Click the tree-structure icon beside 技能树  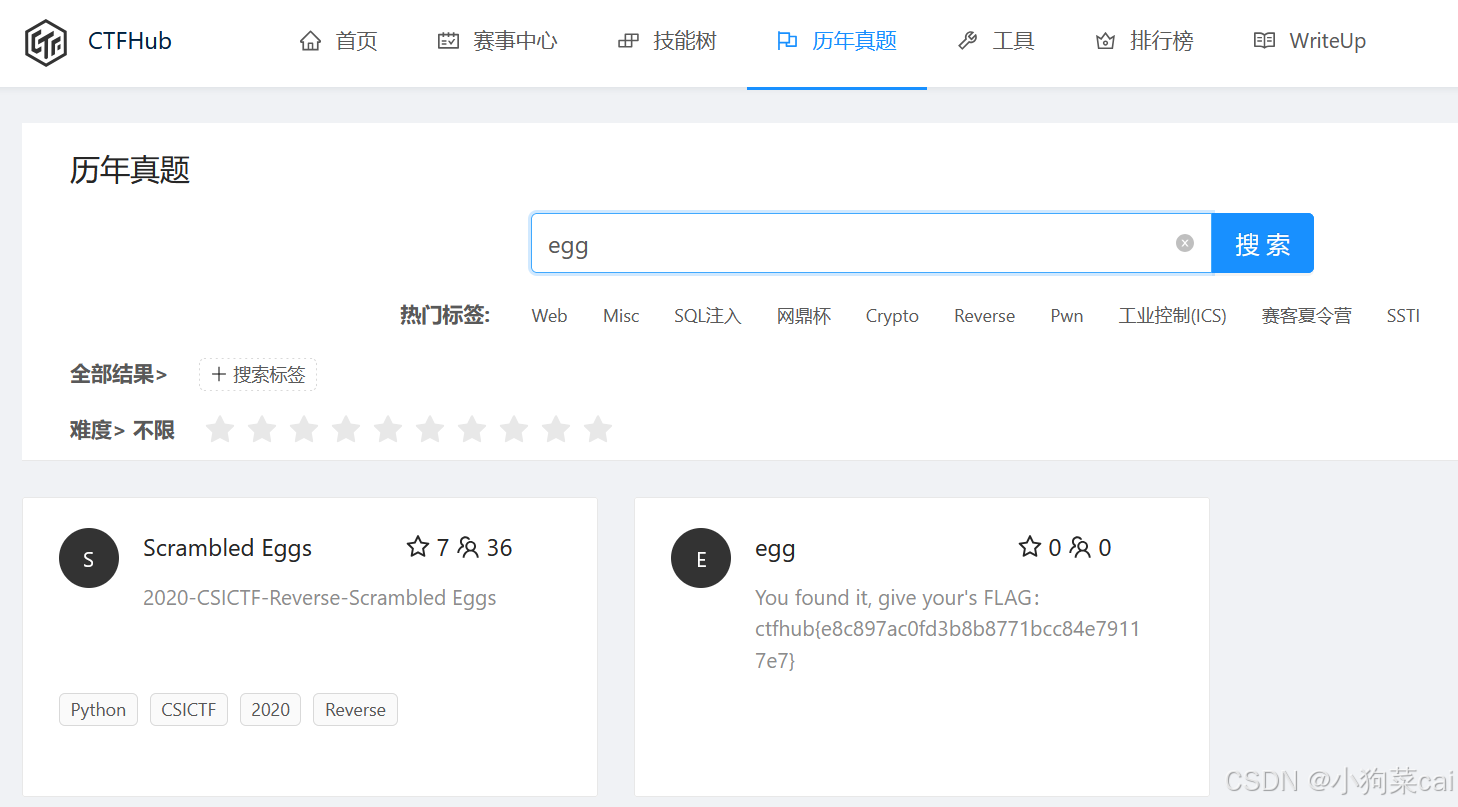pyautogui.click(x=628, y=41)
